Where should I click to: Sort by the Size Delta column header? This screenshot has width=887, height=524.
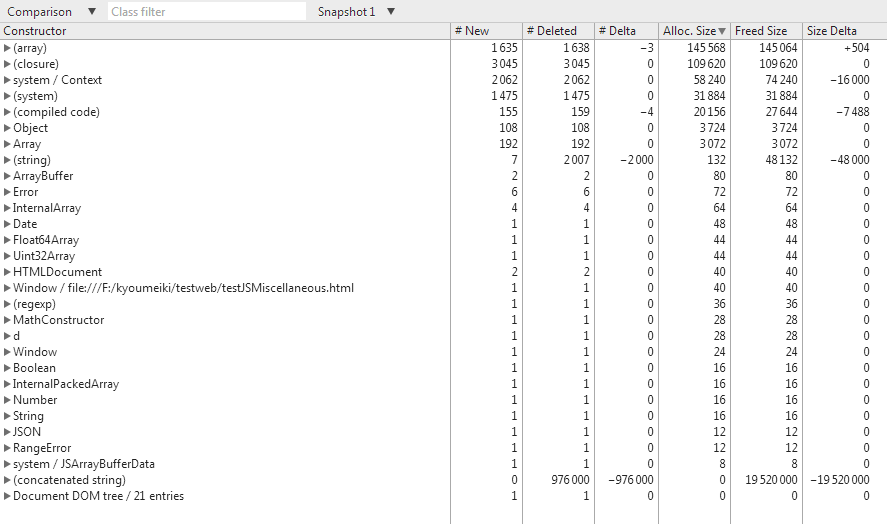844,31
